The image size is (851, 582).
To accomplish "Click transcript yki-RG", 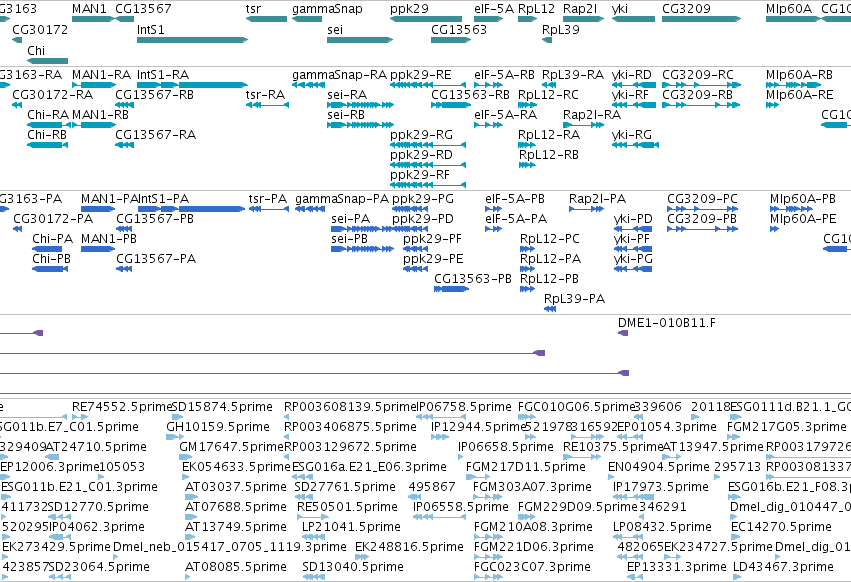I will 636,145.
